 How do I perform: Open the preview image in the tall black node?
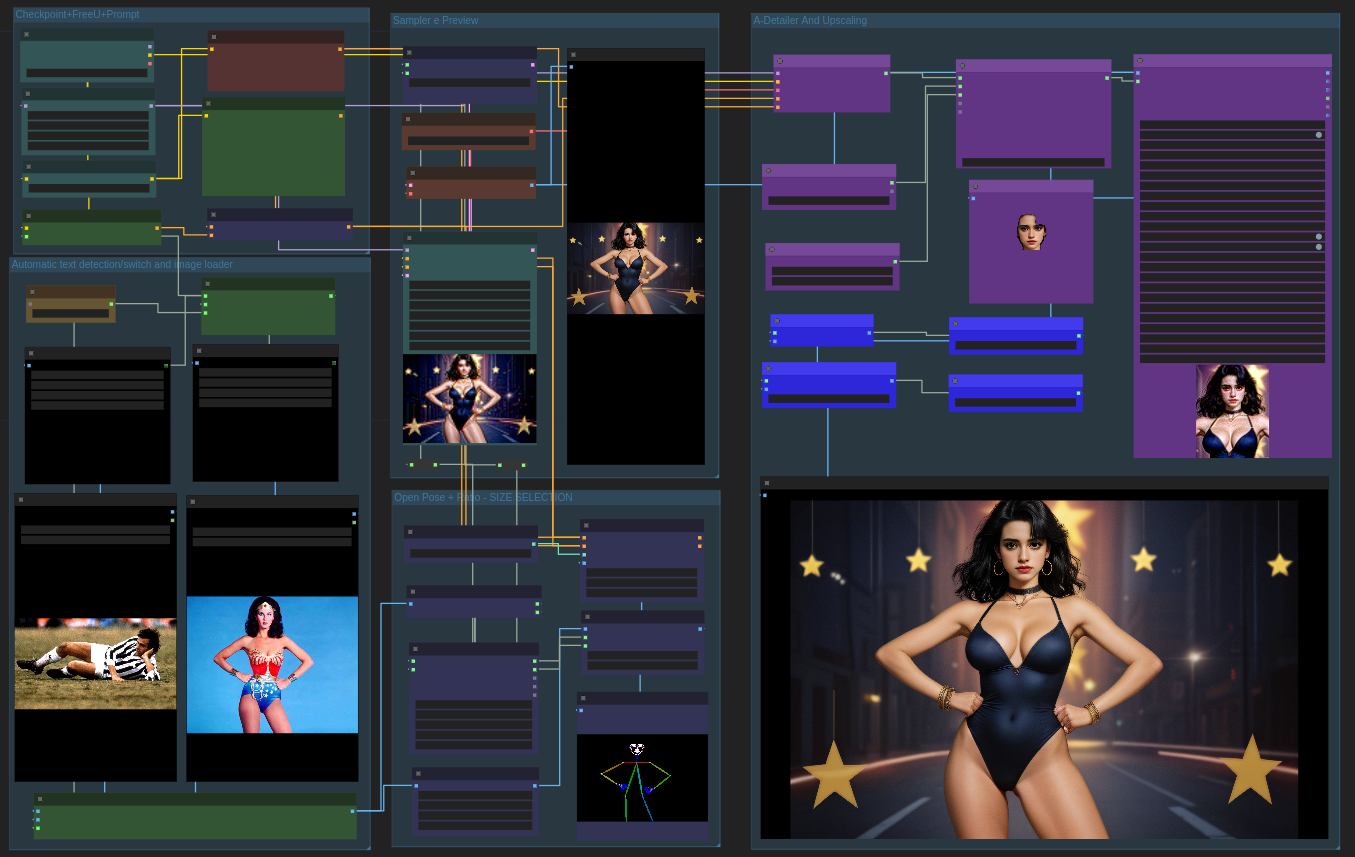[635, 268]
